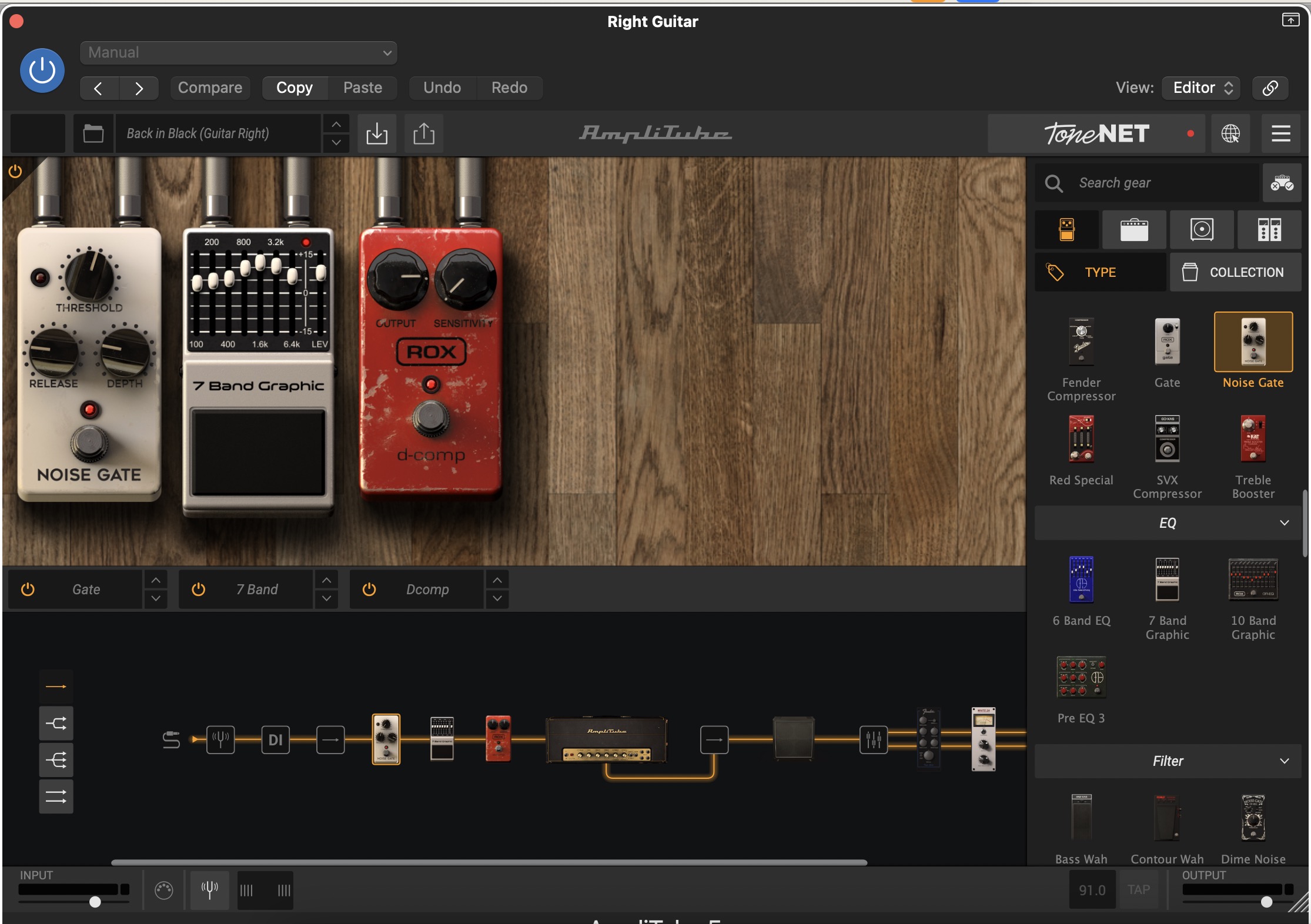Select the two-way split routing icon

[56, 723]
